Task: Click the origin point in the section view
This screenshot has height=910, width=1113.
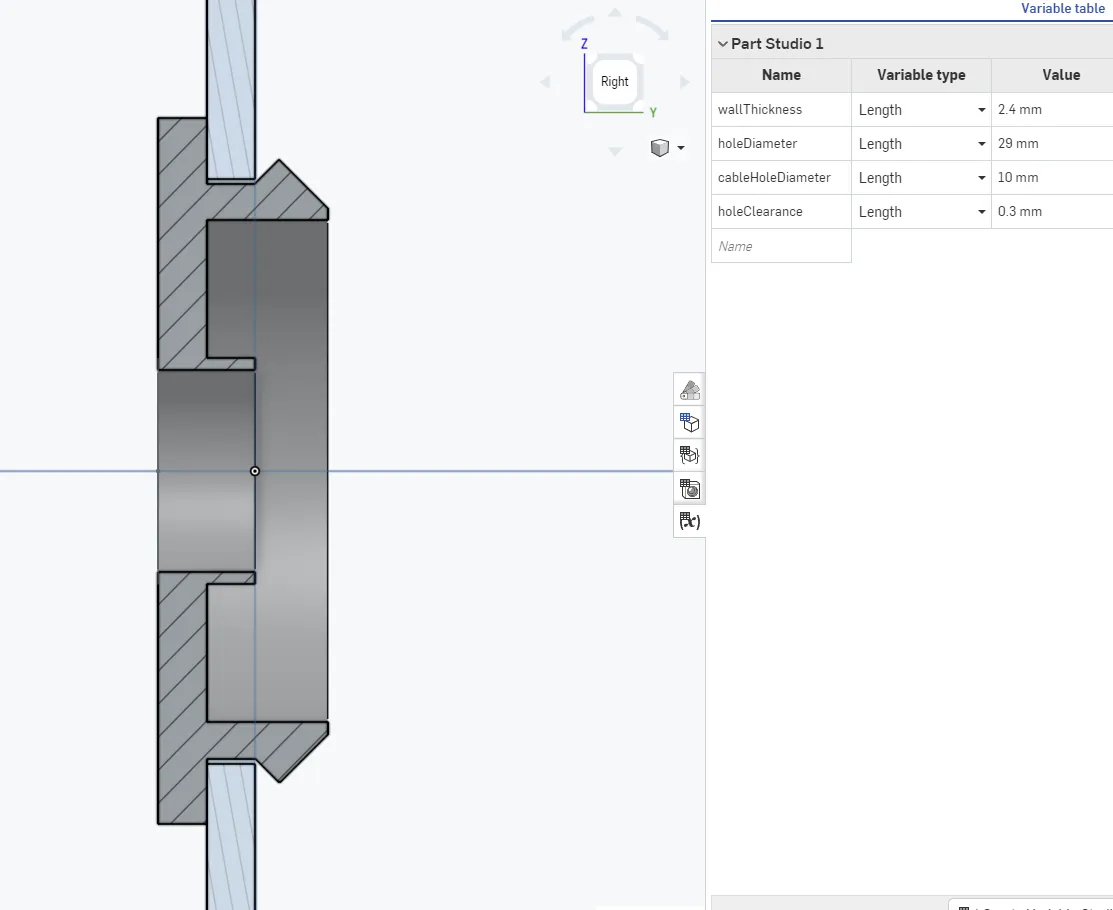Action: (255, 471)
